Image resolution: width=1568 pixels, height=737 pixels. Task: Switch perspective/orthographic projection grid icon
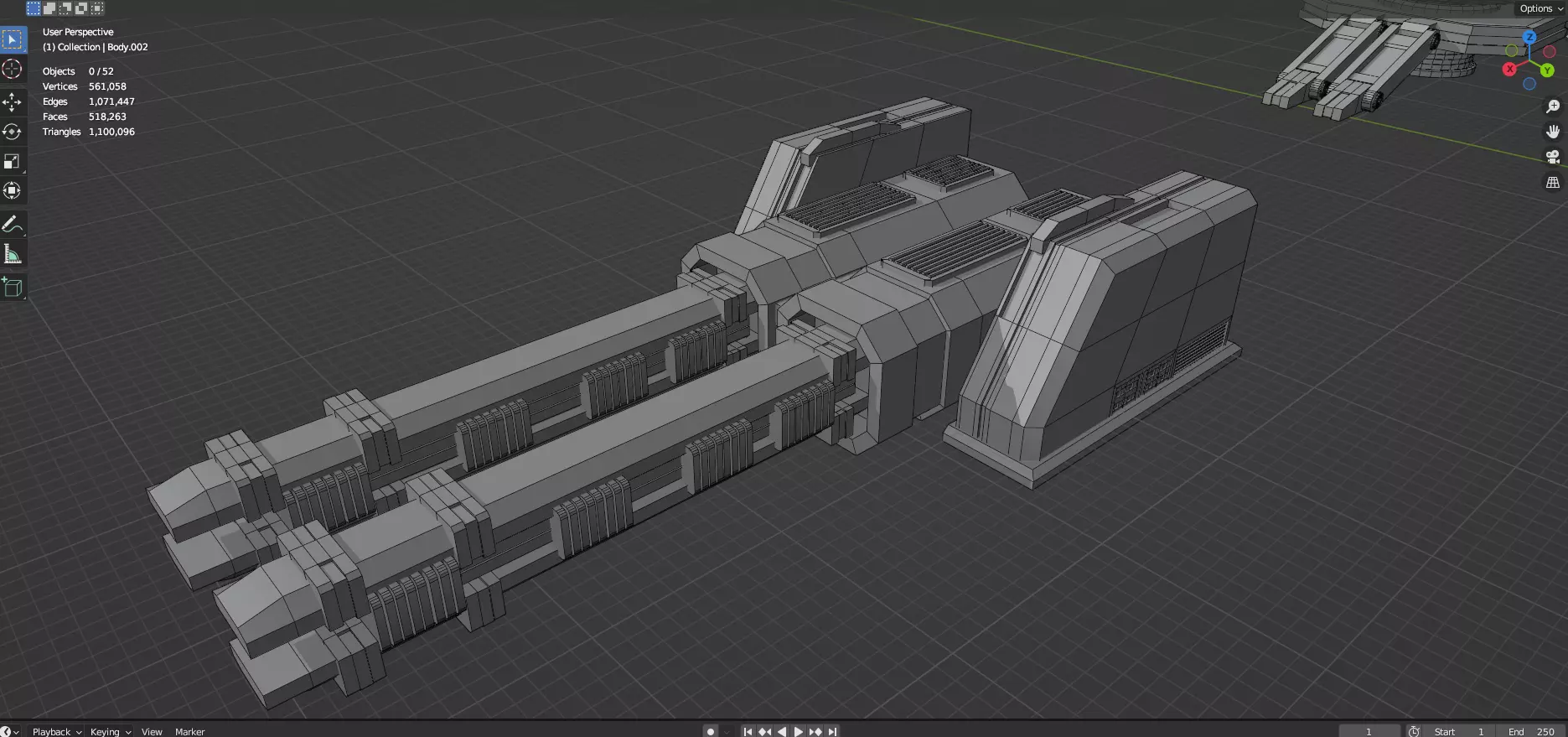click(1553, 182)
